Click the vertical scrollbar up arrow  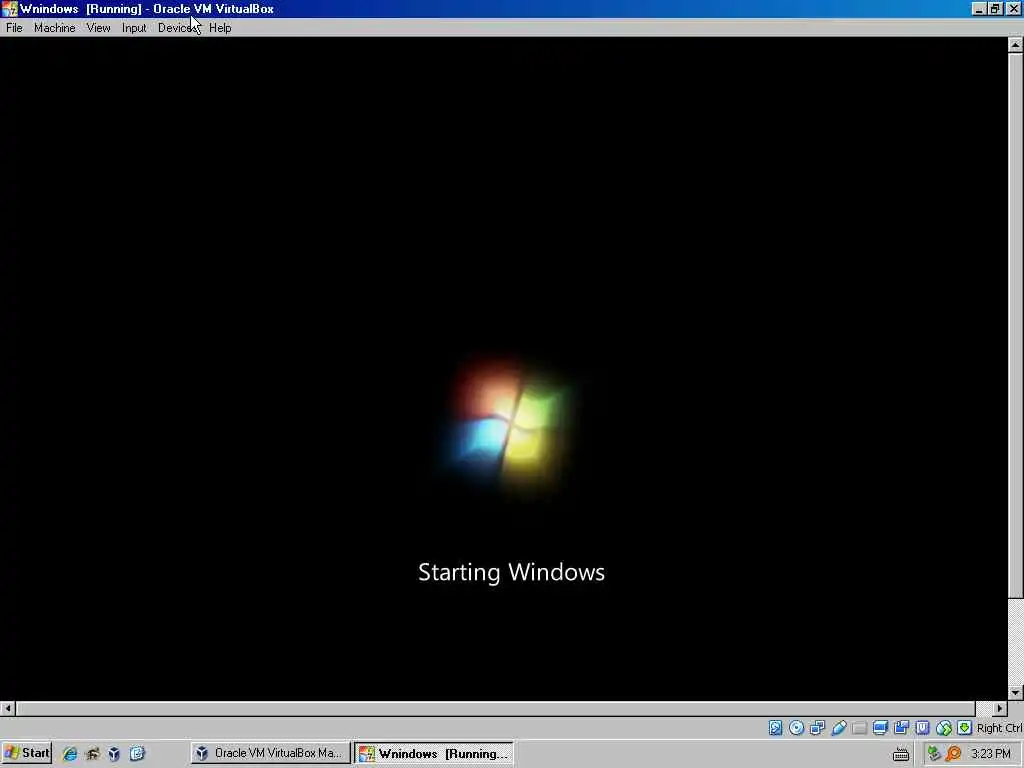(1016, 45)
